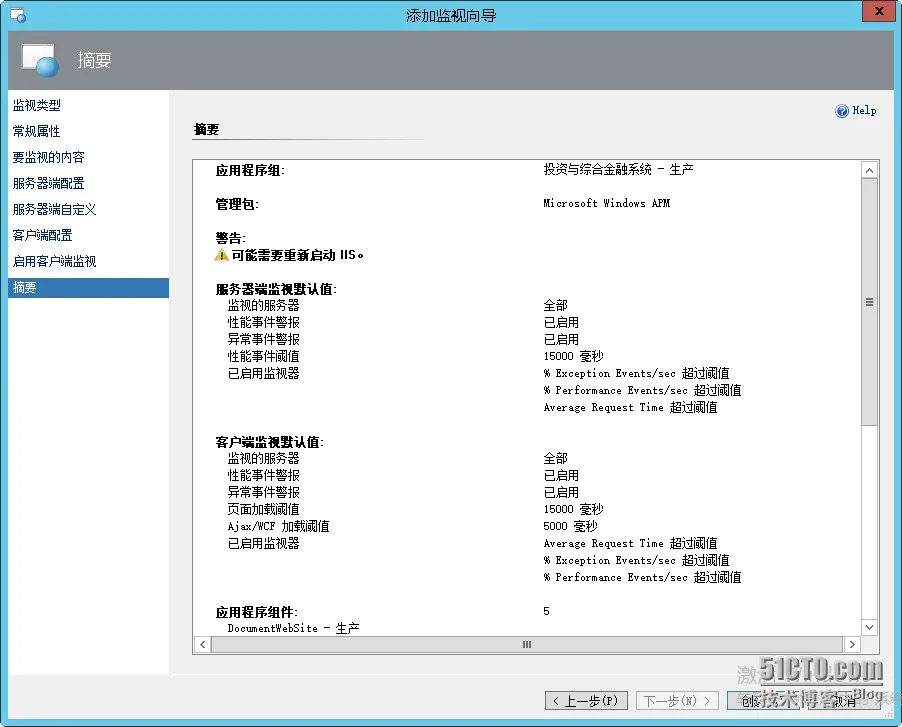Click the horizontal scrollbar thumb
Screen dimensions: 902x727
coord(527,644)
